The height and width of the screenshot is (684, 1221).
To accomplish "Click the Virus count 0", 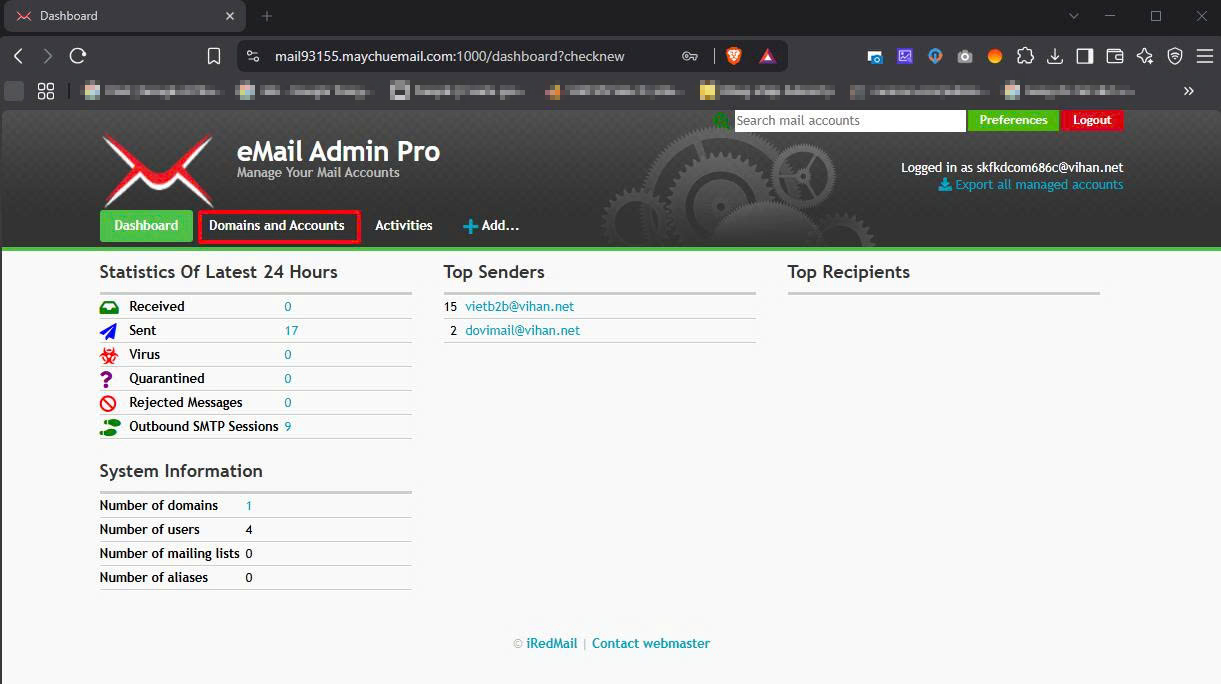I will point(288,355).
